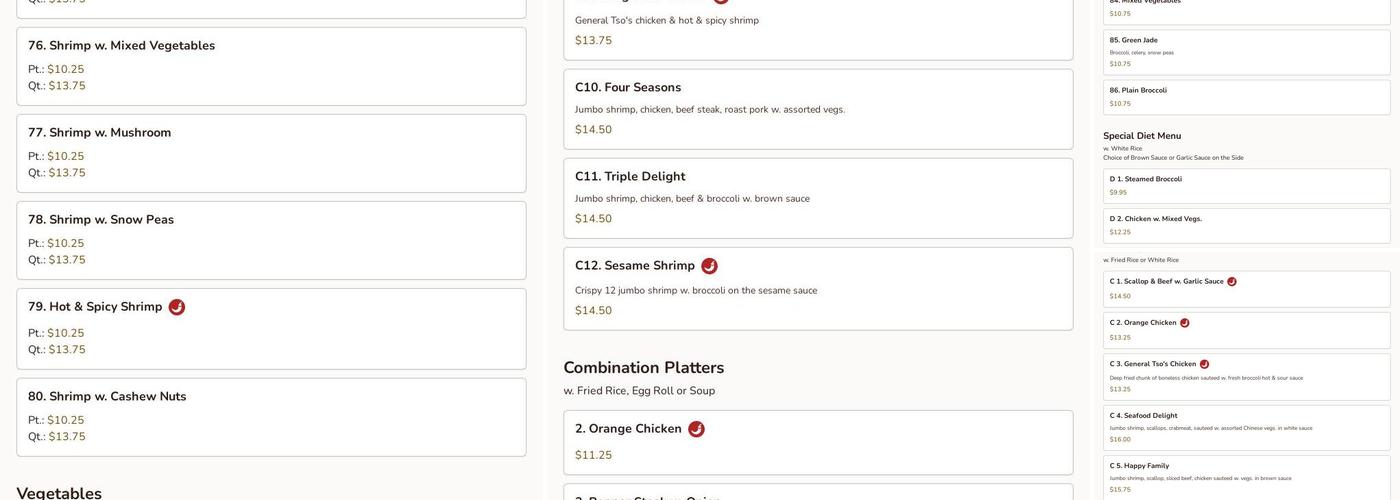The width and height of the screenshot is (1400, 500).
Task: Click the spicy icon next to sidebar C 2. Orange Chicken
Action: point(1185,323)
